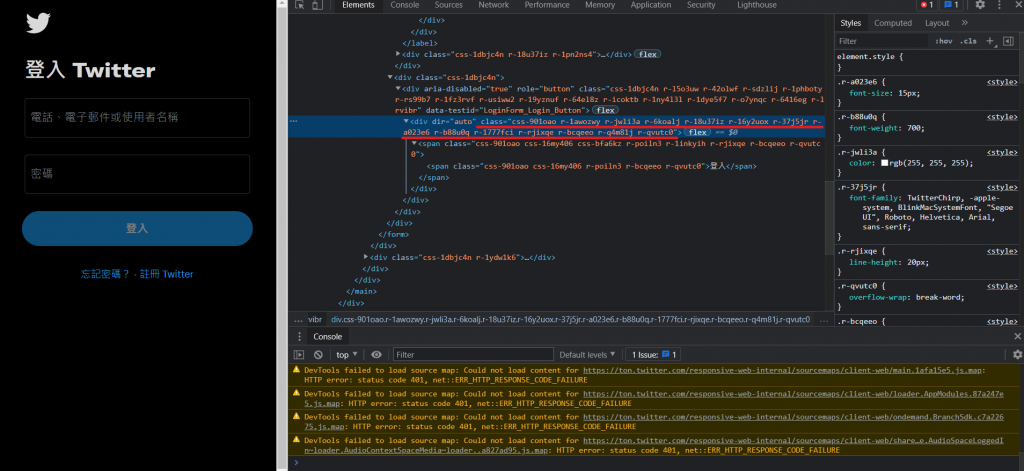Select the Styles pane tab

(850, 23)
